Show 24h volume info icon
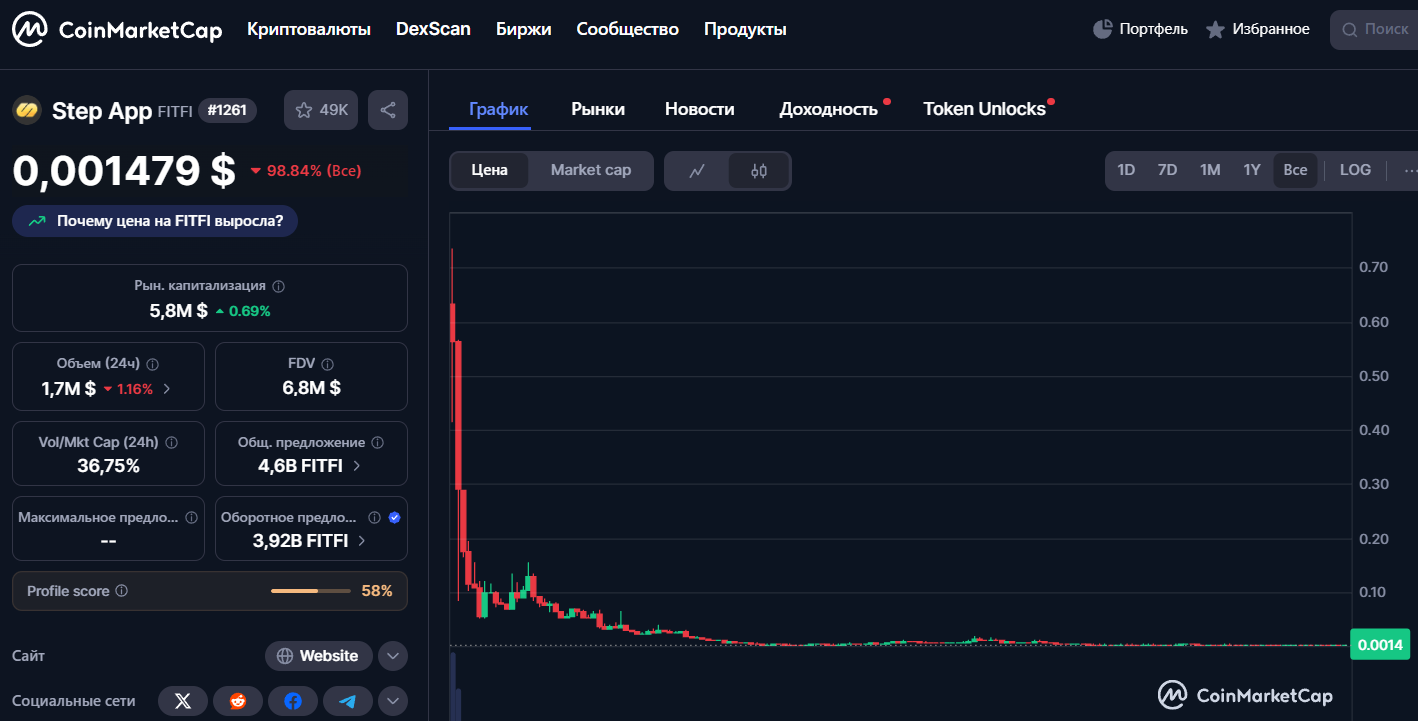 pos(153,364)
